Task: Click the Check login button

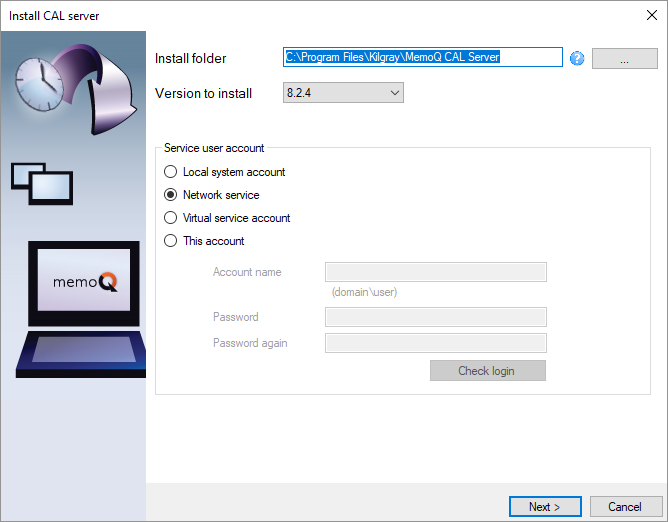Action: click(x=487, y=371)
